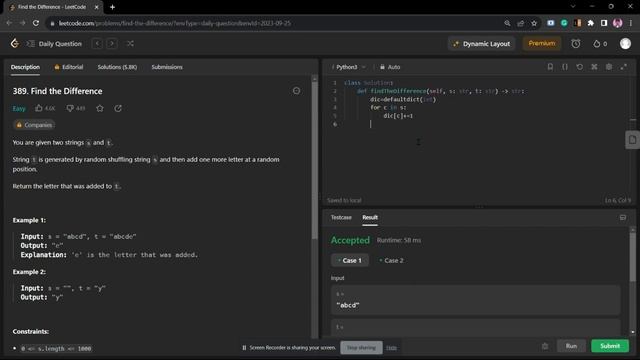This screenshot has height=360, width=640.
Task: Open the Submissions tab
Action: click(167, 67)
